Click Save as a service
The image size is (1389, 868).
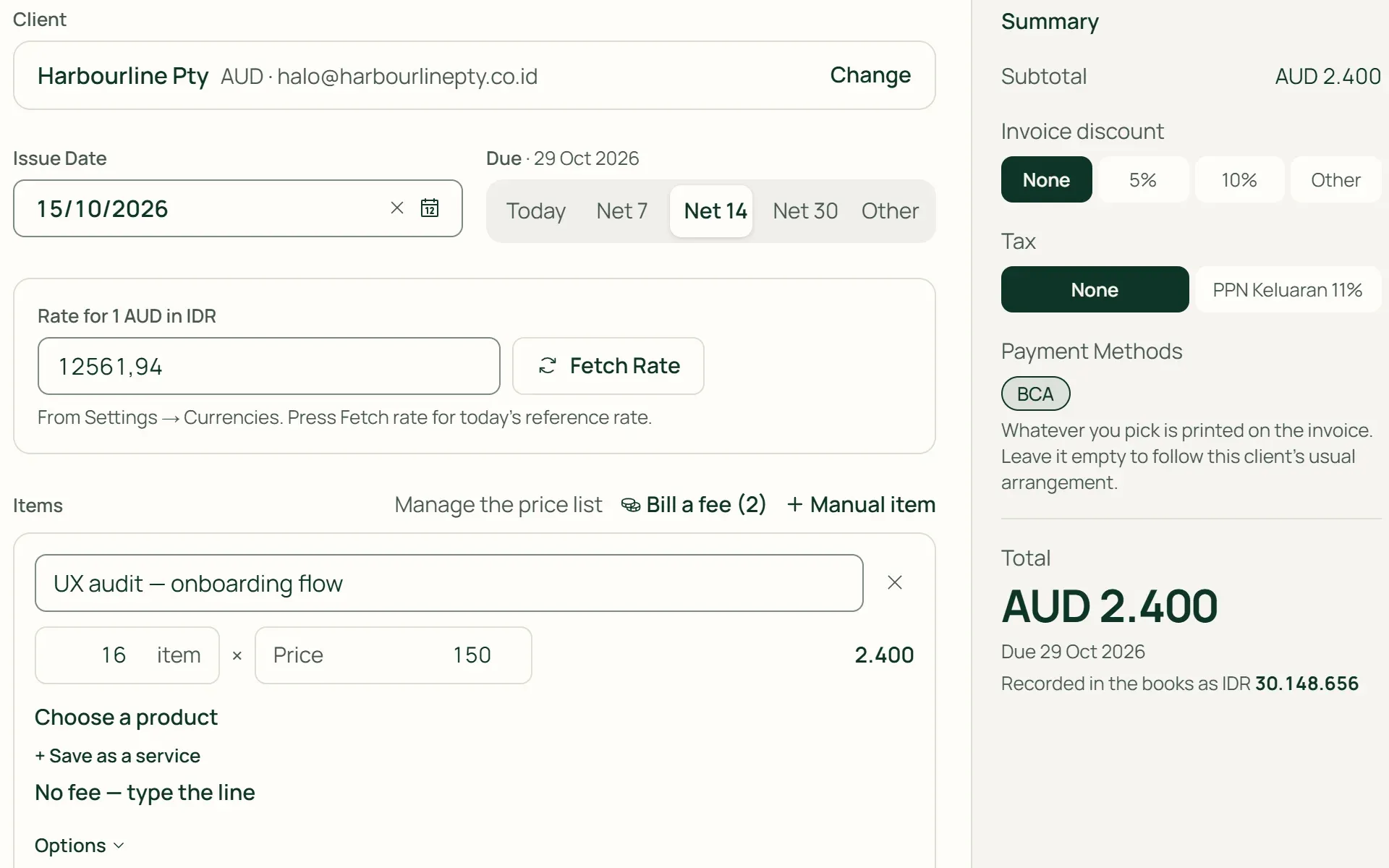pyautogui.click(x=117, y=756)
